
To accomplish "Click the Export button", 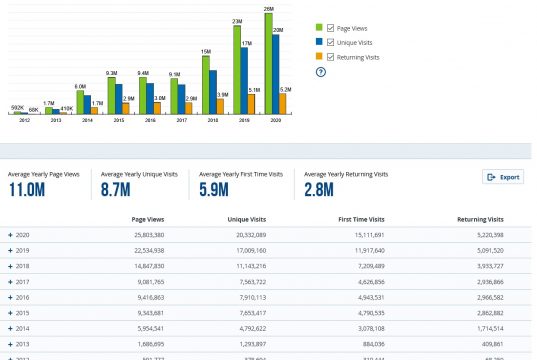I will (x=503, y=177).
